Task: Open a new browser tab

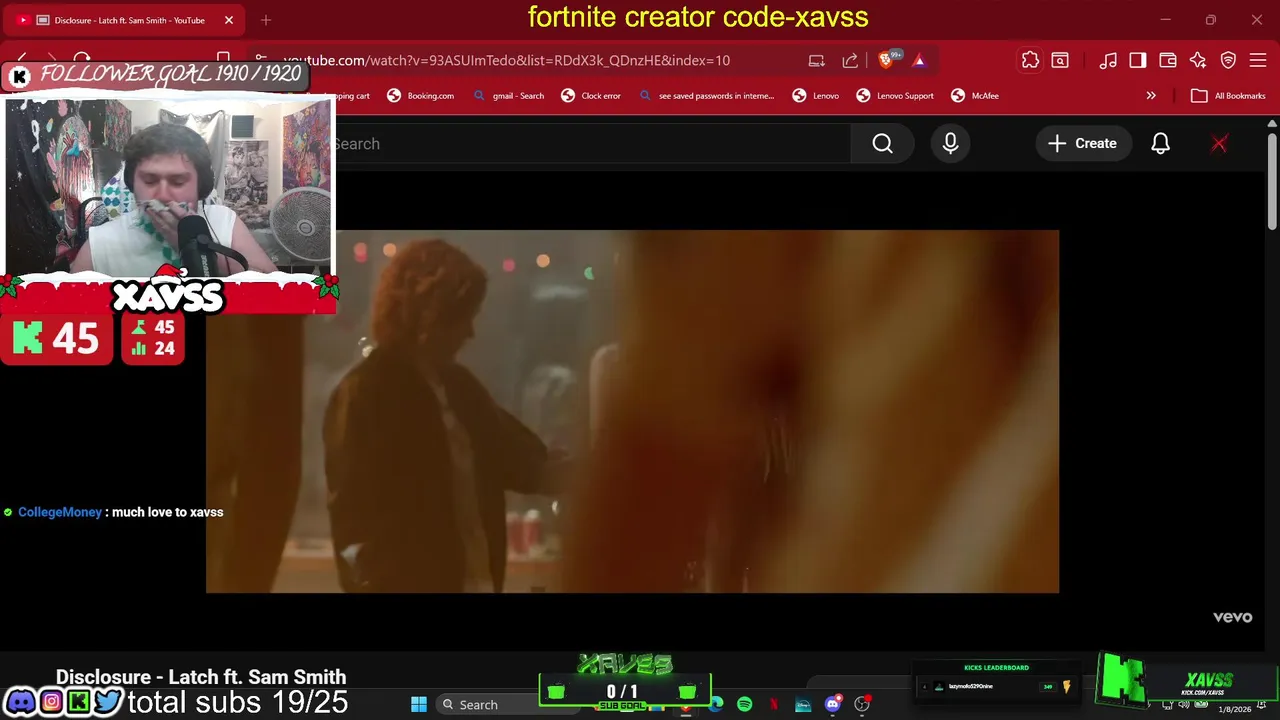Action: coord(266,20)
